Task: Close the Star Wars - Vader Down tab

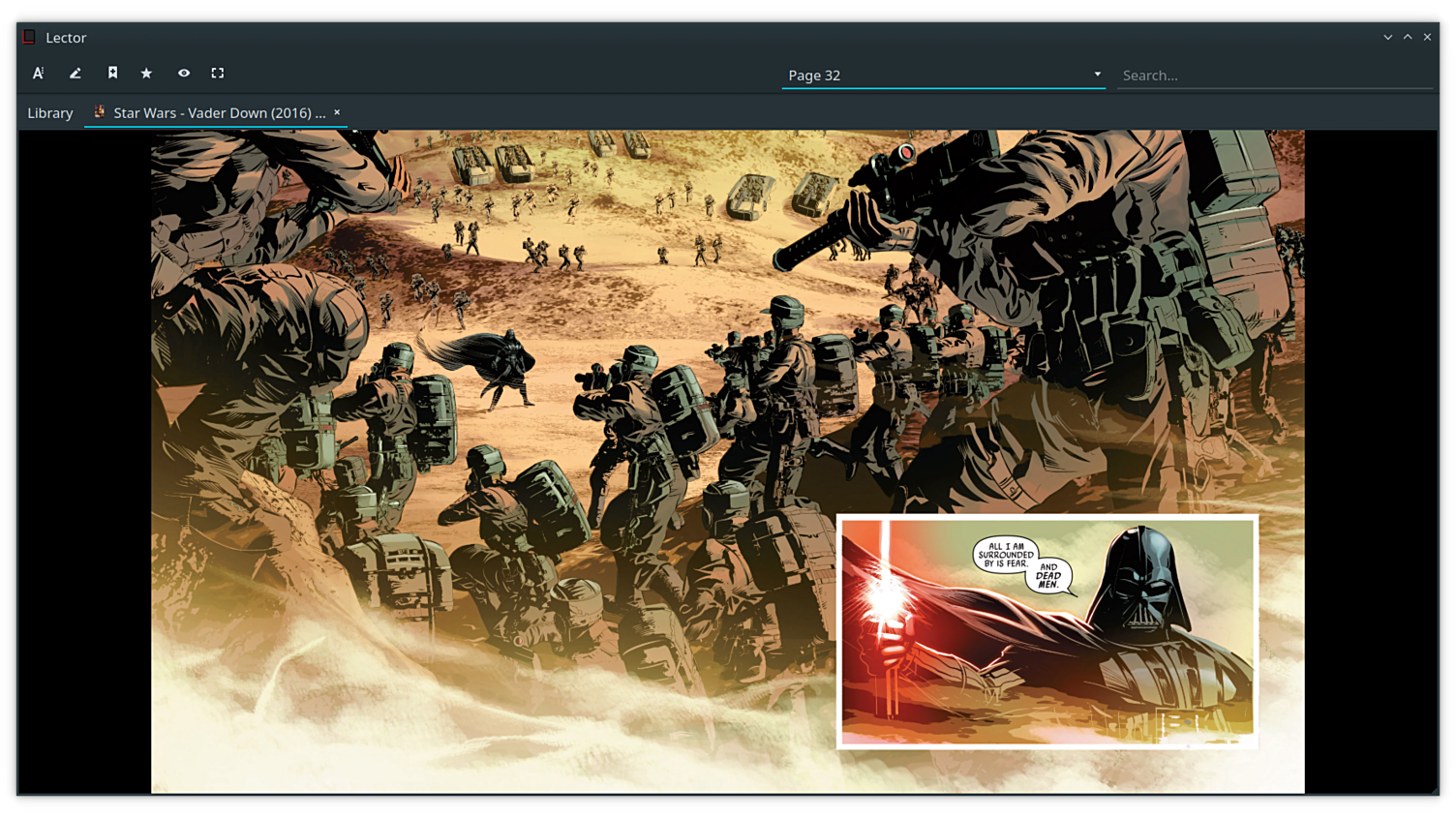Action: click(337, 112)
